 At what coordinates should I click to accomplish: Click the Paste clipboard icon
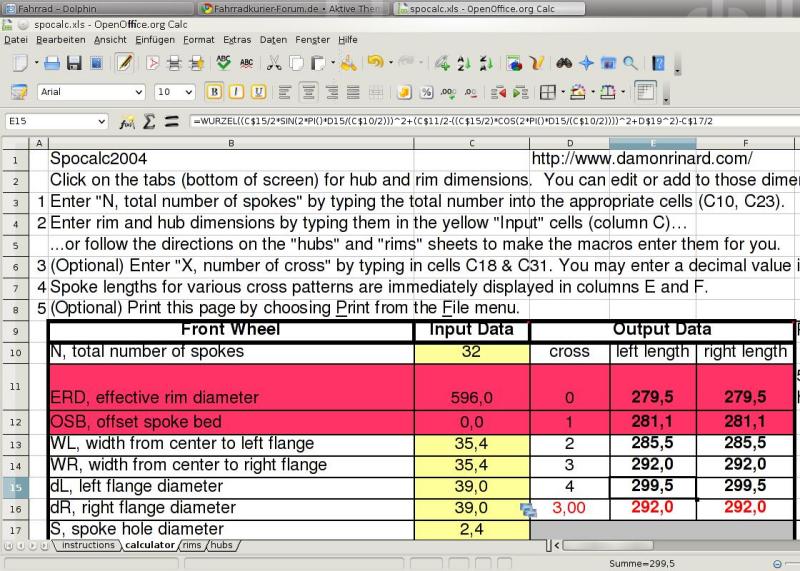(318, 63)
